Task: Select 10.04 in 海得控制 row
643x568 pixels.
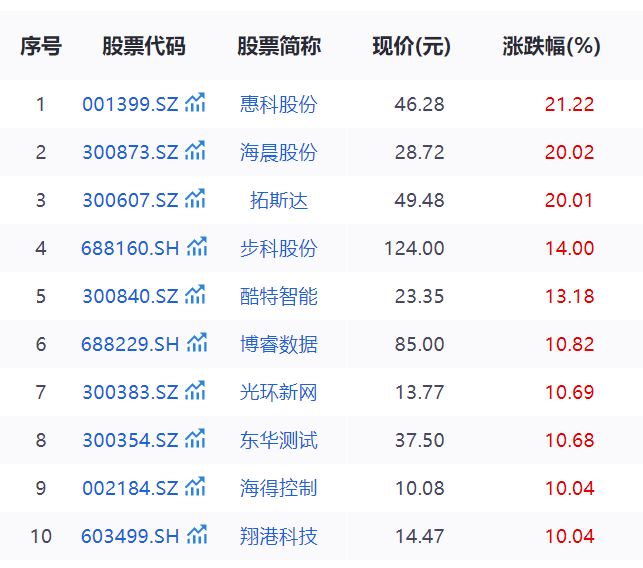Action: (x=570, y=488)
